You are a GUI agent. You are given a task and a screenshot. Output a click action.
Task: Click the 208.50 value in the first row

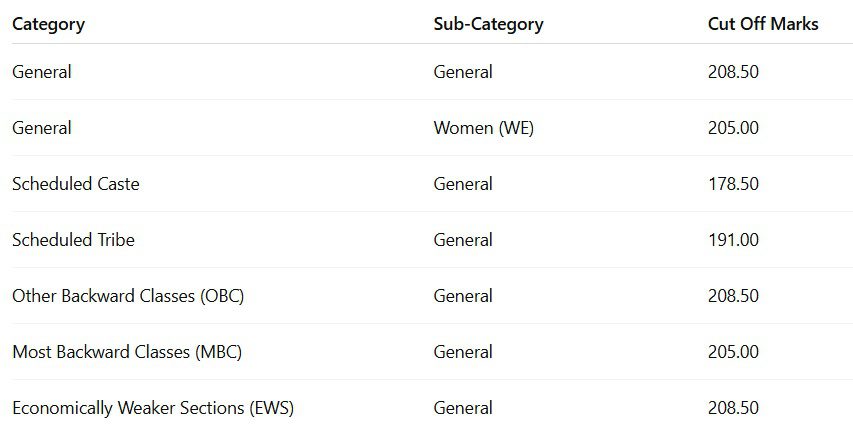pyautogui.click(x=733, y=72)
